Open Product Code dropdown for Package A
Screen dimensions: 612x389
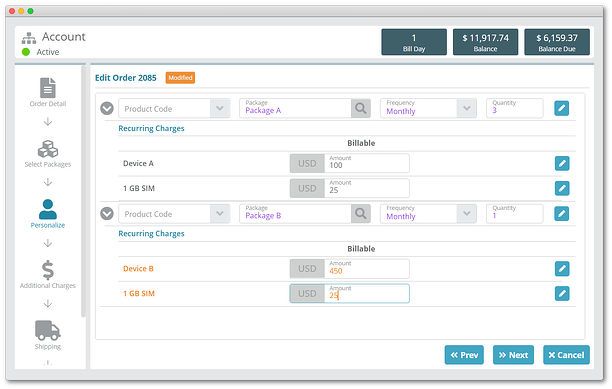pos(220,108)
